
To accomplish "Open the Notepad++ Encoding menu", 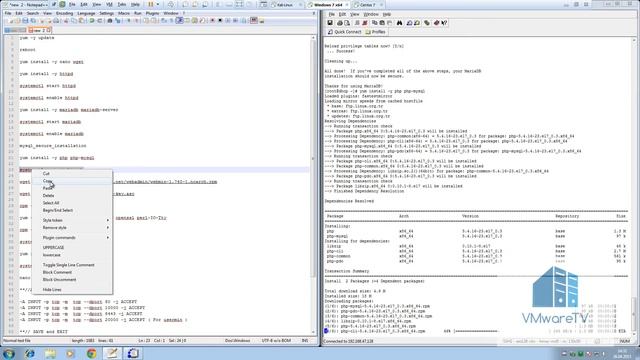I will point(64,13).
